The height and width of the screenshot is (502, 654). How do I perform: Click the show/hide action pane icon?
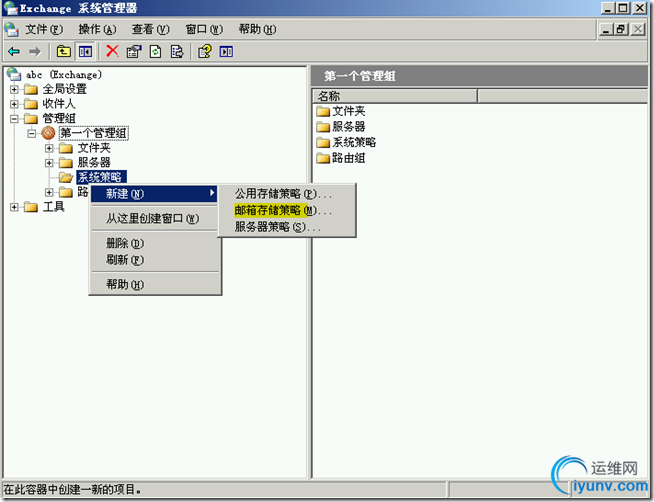(x=226, y=52)
